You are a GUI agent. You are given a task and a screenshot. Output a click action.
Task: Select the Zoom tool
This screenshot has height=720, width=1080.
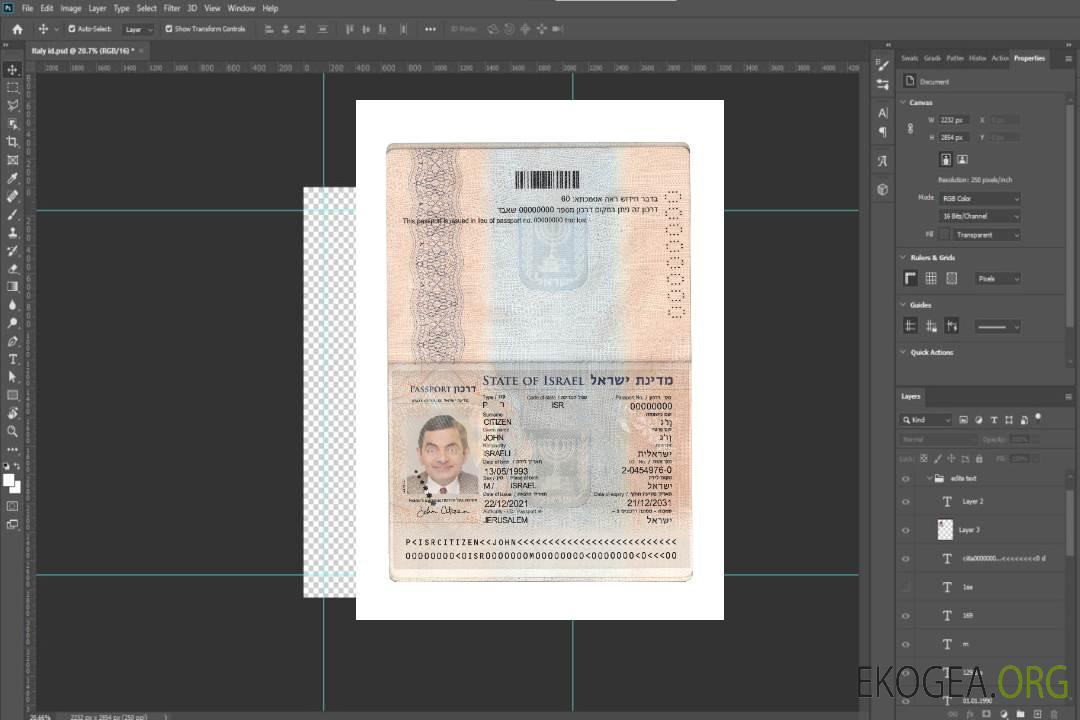click(x=12, y=431)
